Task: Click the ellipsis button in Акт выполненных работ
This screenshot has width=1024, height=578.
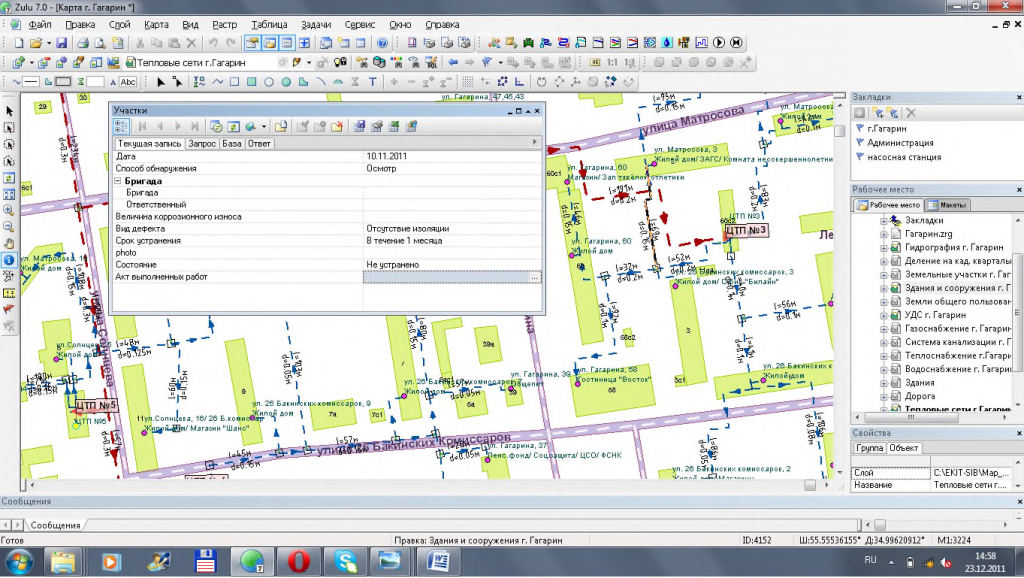Action: tap(535, 277)
